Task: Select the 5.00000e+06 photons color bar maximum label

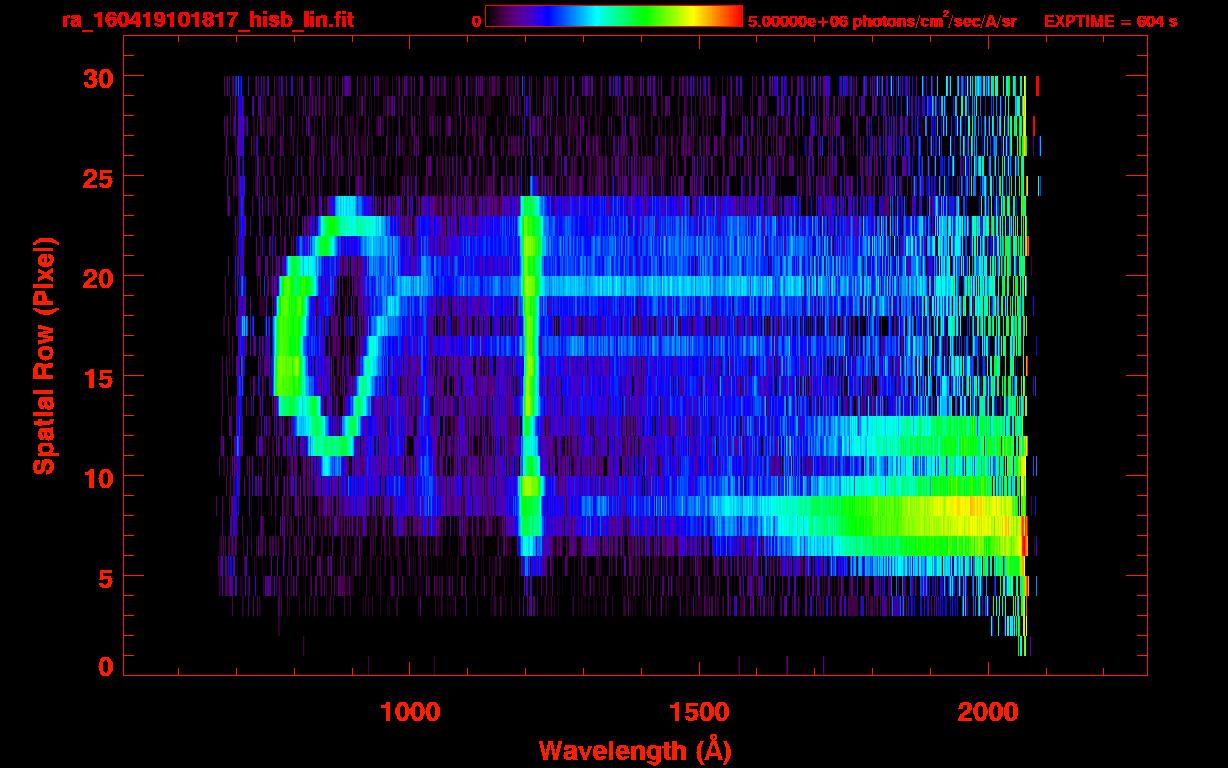Action: [x=882, y=21]
